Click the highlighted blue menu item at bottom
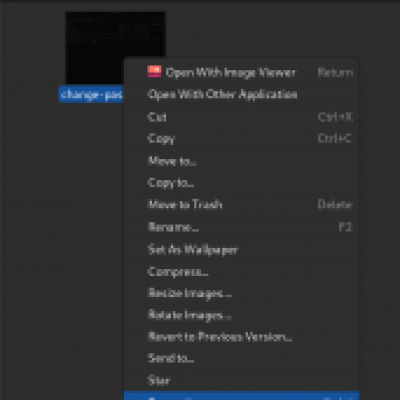The image size is (400, 400). coord(242,396)
